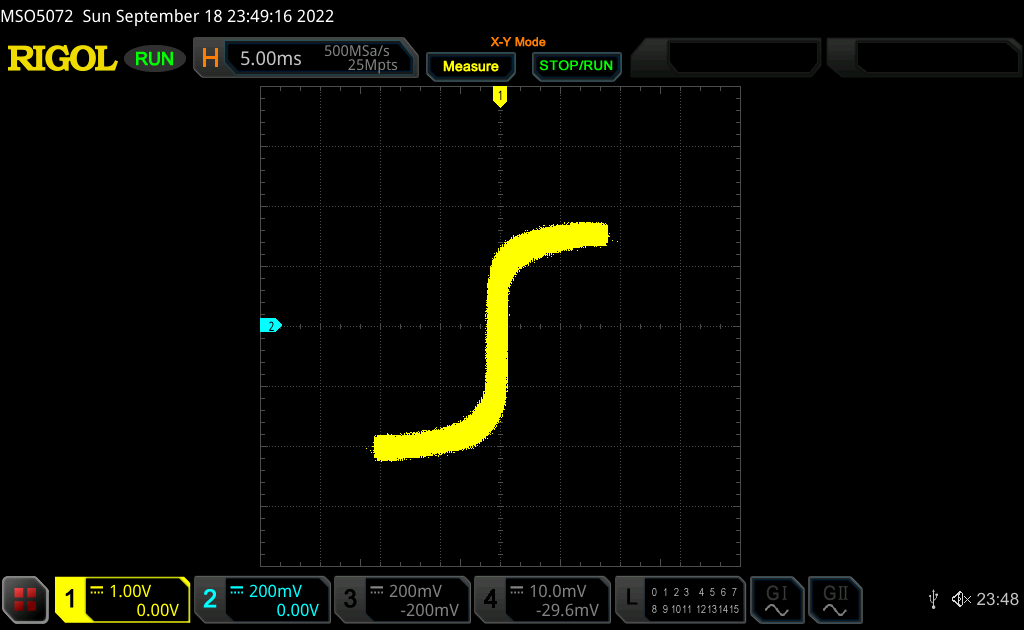
Task: Click the 500MSa/s sample rate readout
Action: tap(356, 51)
